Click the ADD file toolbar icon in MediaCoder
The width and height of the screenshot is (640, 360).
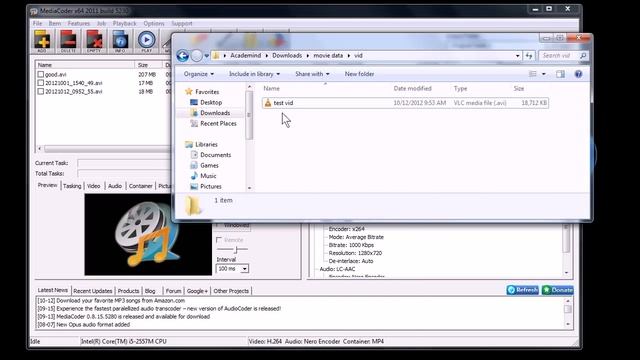click(42, 41)
